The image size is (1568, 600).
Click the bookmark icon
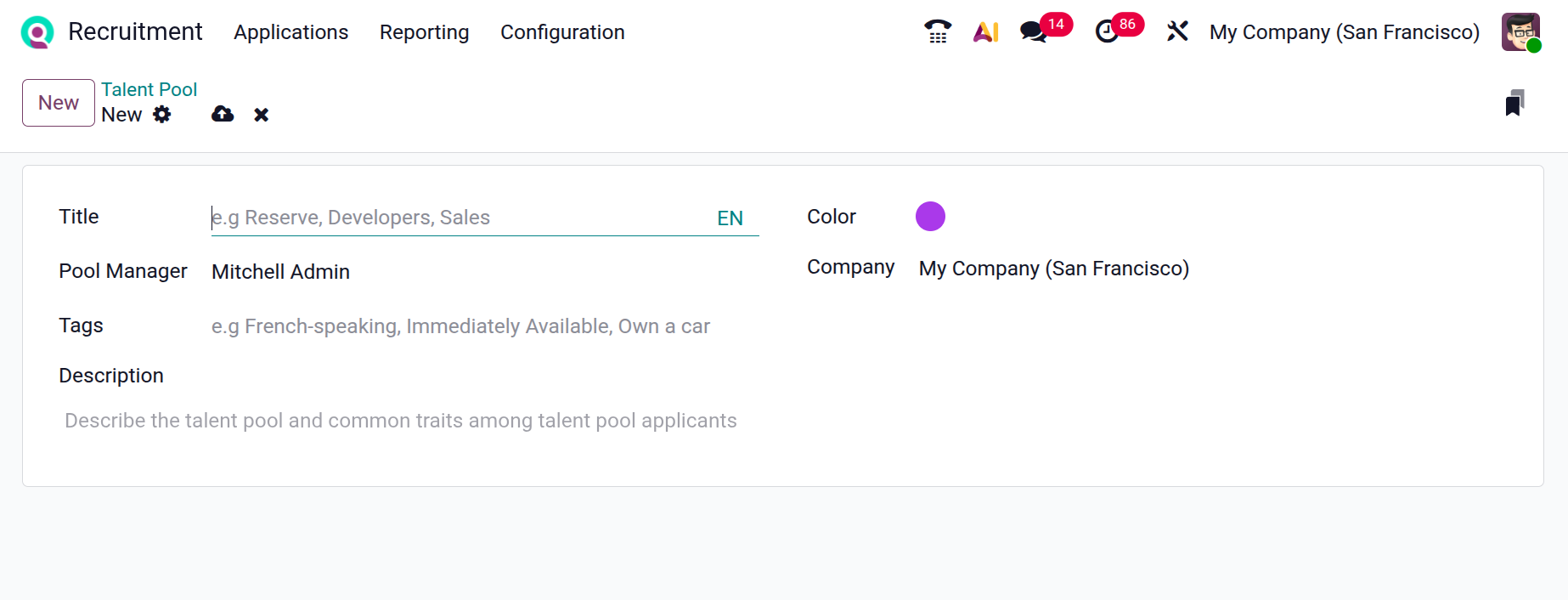coord(1514,103)
